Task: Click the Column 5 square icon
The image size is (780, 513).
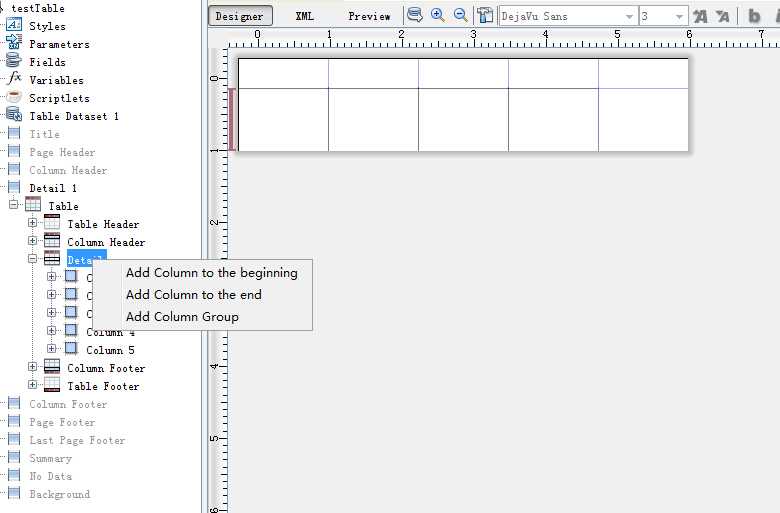Action: point(71,348)
